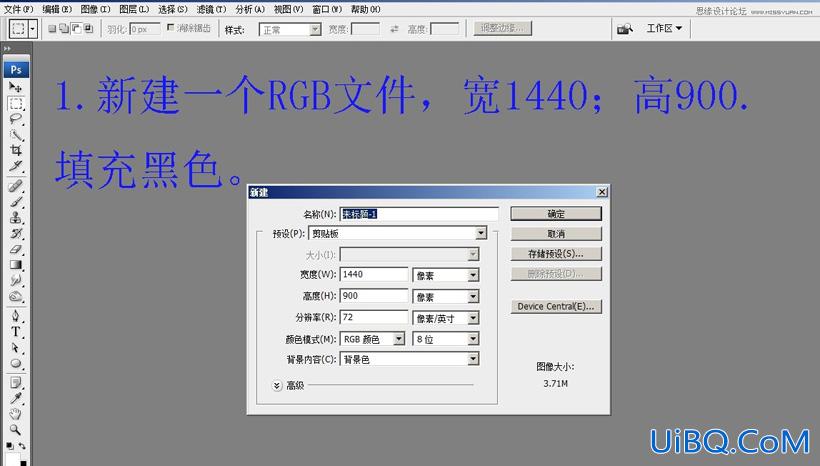
Task: Open the 滤镜 menu
Action: (x=211, y=9)
